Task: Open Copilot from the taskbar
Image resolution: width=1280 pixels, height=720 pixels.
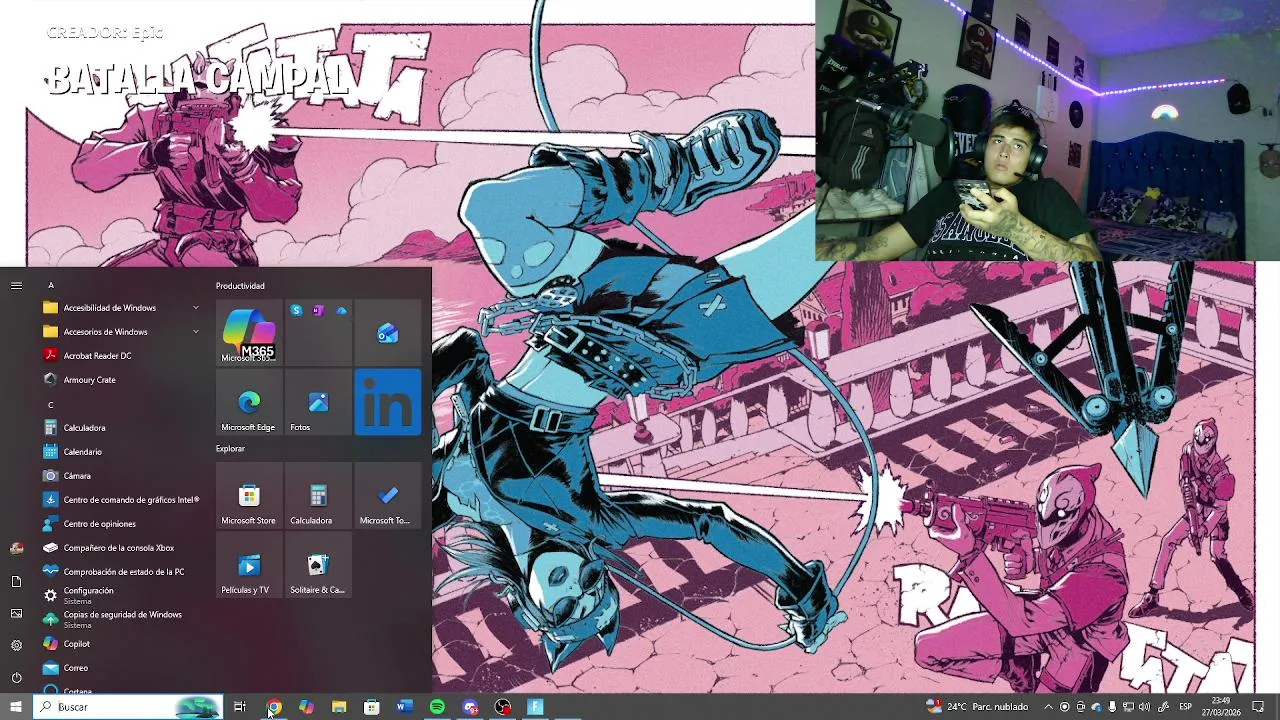Action: click(x=306, y=707)
